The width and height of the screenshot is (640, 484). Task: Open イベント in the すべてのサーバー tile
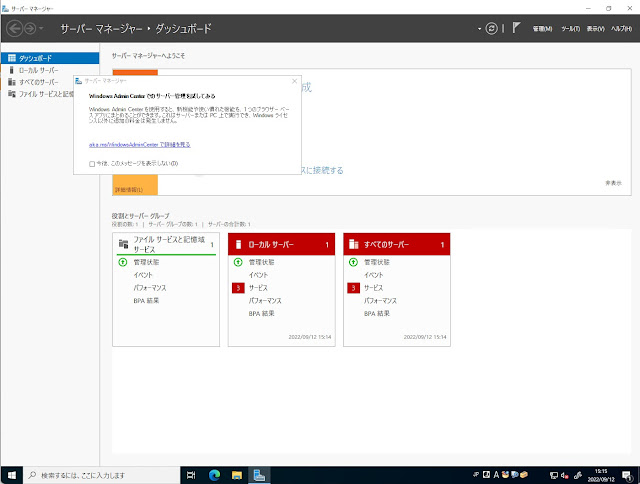(374, 275)
